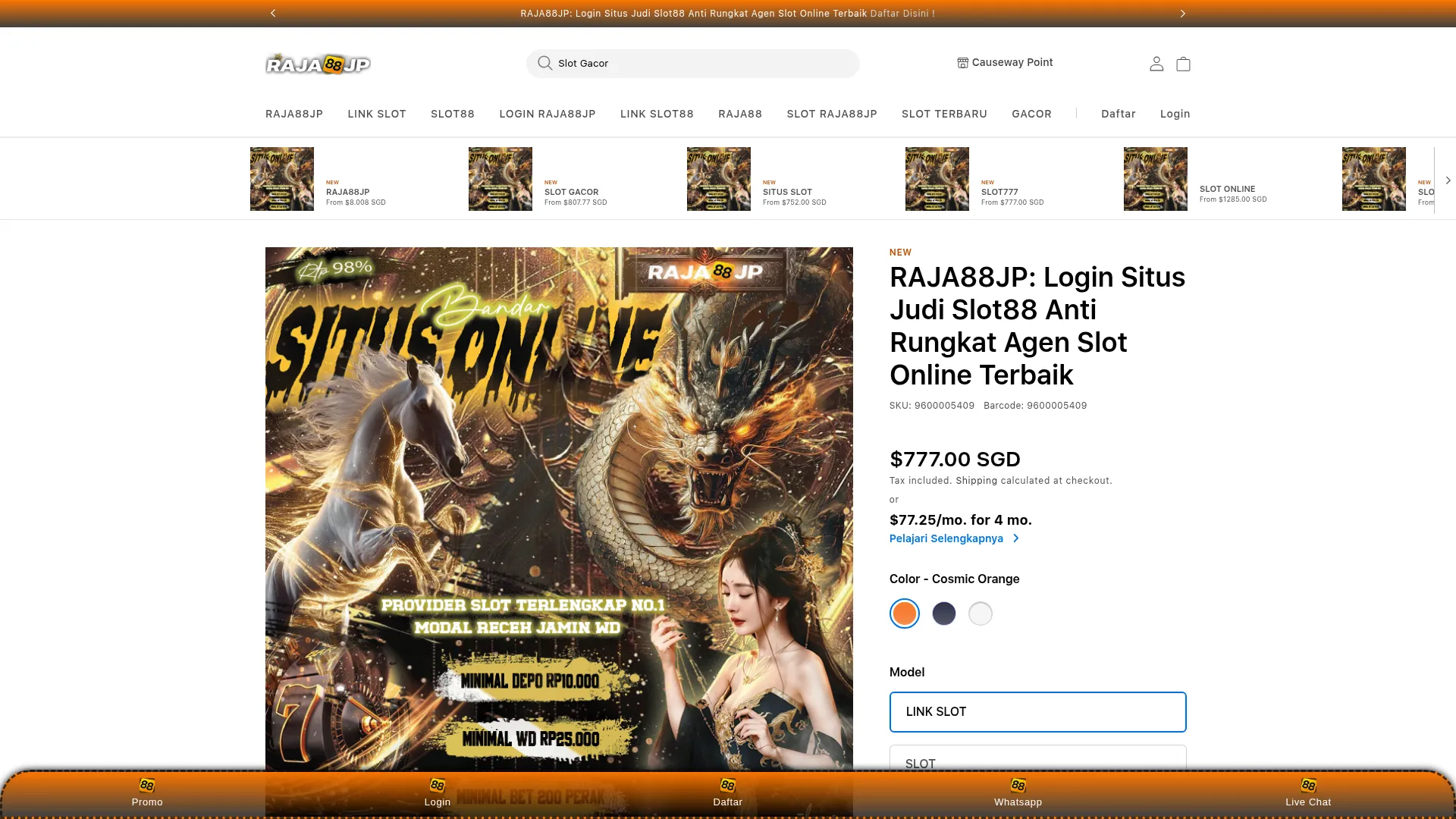Click the Live Chat icon in bottom bar
The image size is (1456, 819).
click(x=1308, y=785)
